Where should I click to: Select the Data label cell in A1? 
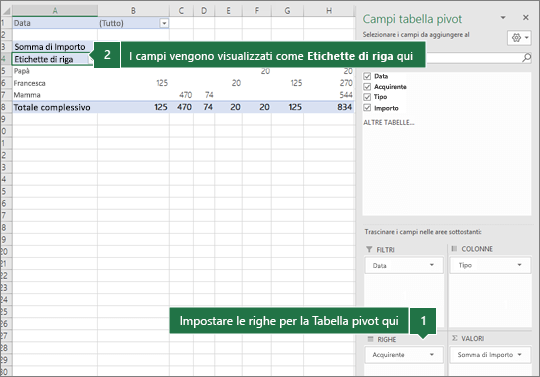tap(55, 23)
